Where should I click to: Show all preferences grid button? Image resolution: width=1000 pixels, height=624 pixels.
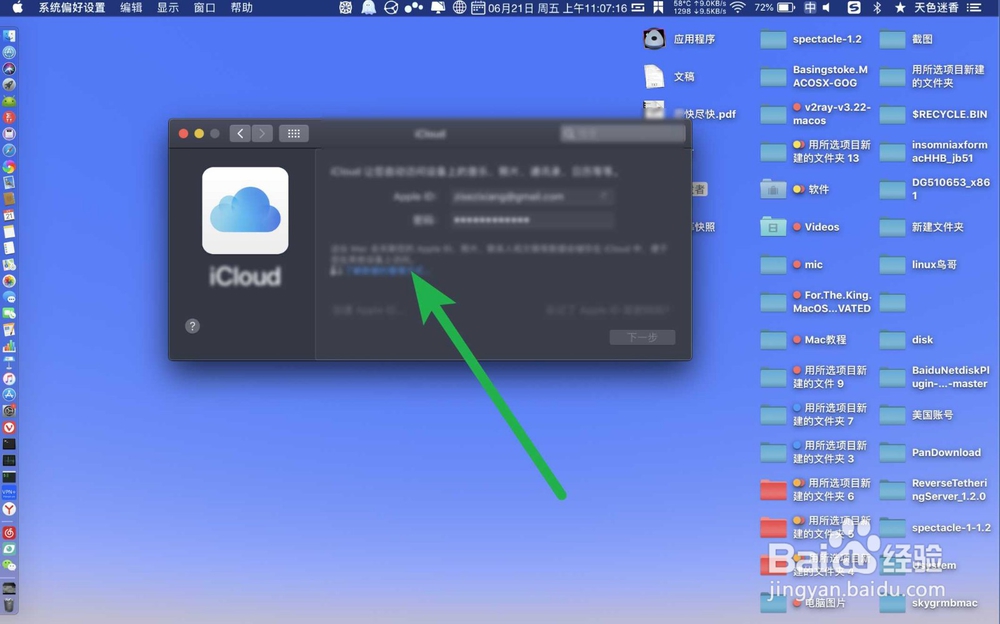click(x=294, y=133)
